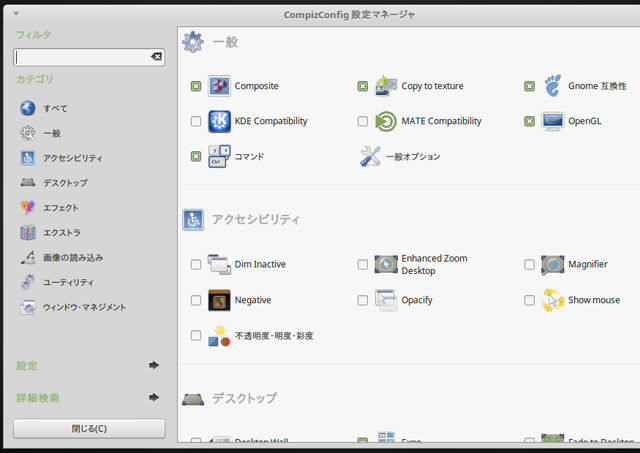Open the Copy to texture plugin icon
This screenshot has width=640, height=453.
point(386,86)
